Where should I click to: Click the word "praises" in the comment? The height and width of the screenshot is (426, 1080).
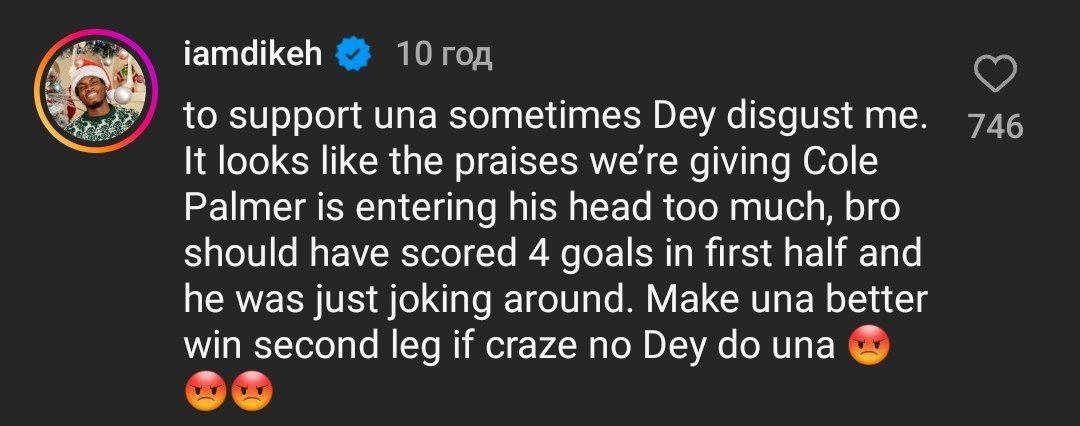528,162
